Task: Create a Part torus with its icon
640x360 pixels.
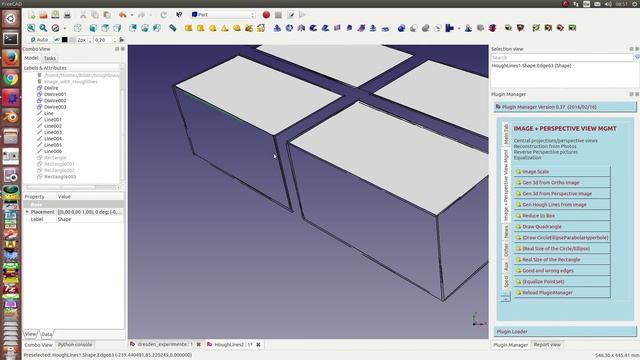Action: pyautogui.click(x=237, y=28)
